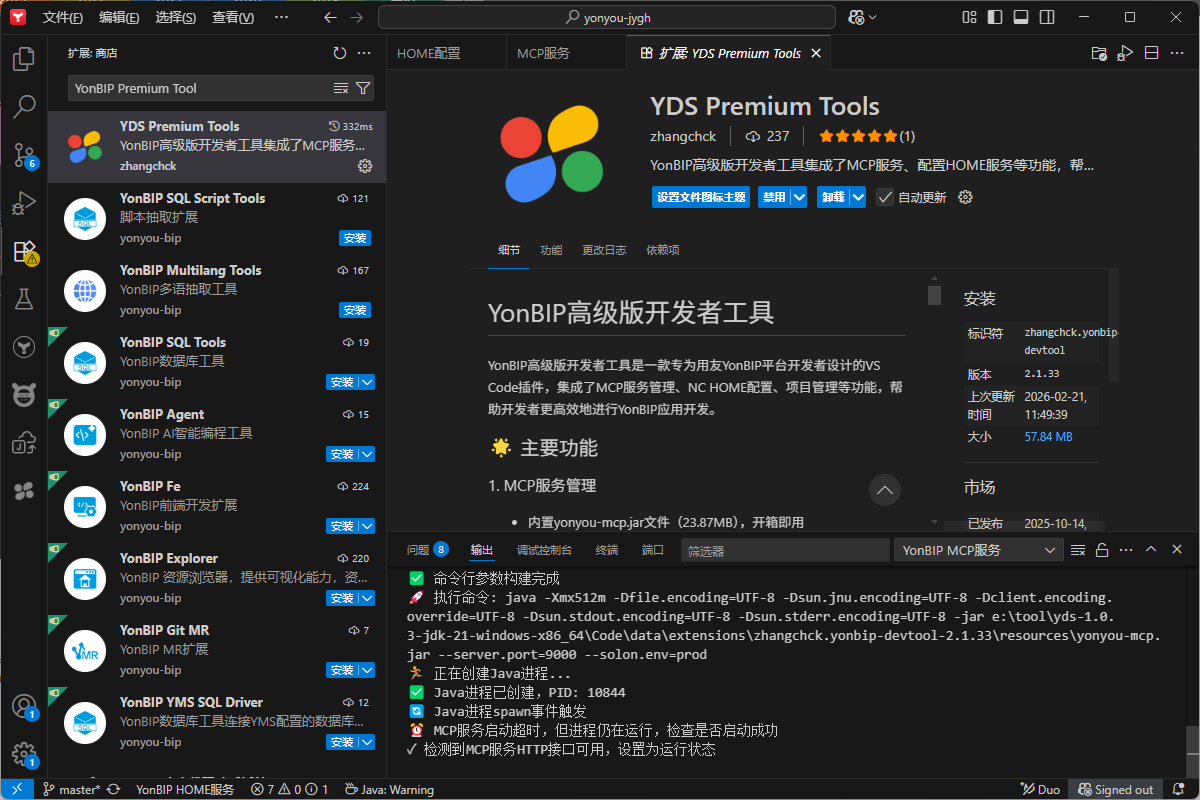Toggle the primary side bar layout icon

point(993,17)
